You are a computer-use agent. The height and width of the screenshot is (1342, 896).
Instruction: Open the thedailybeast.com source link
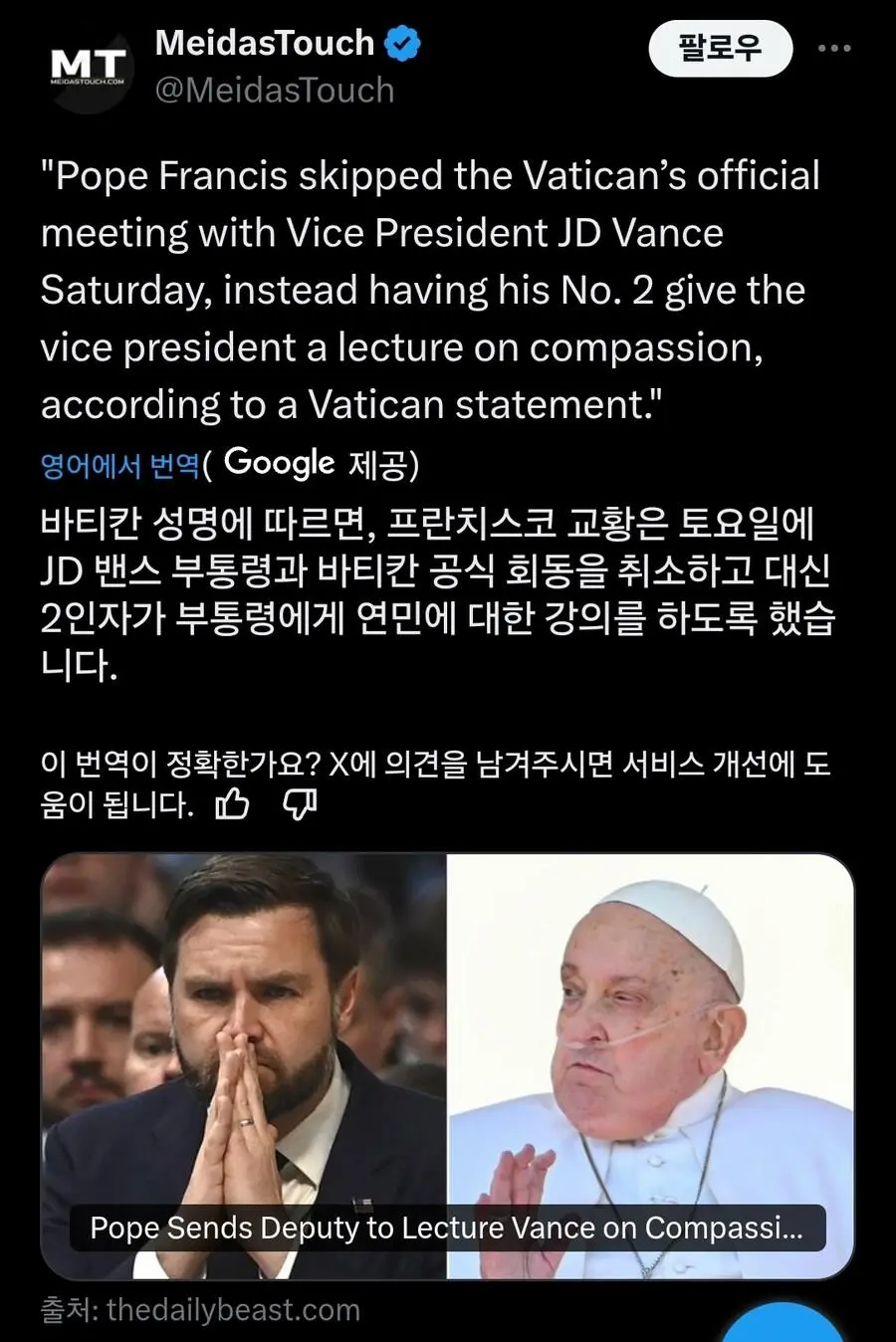tap(233, 1309)
